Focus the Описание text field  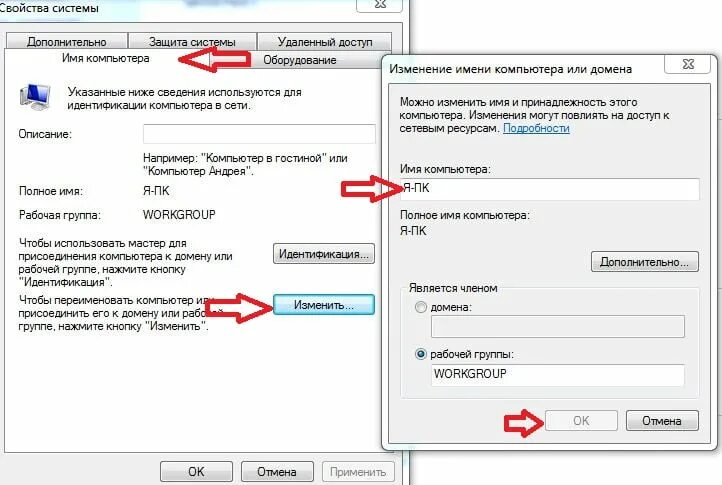point(259,134)
